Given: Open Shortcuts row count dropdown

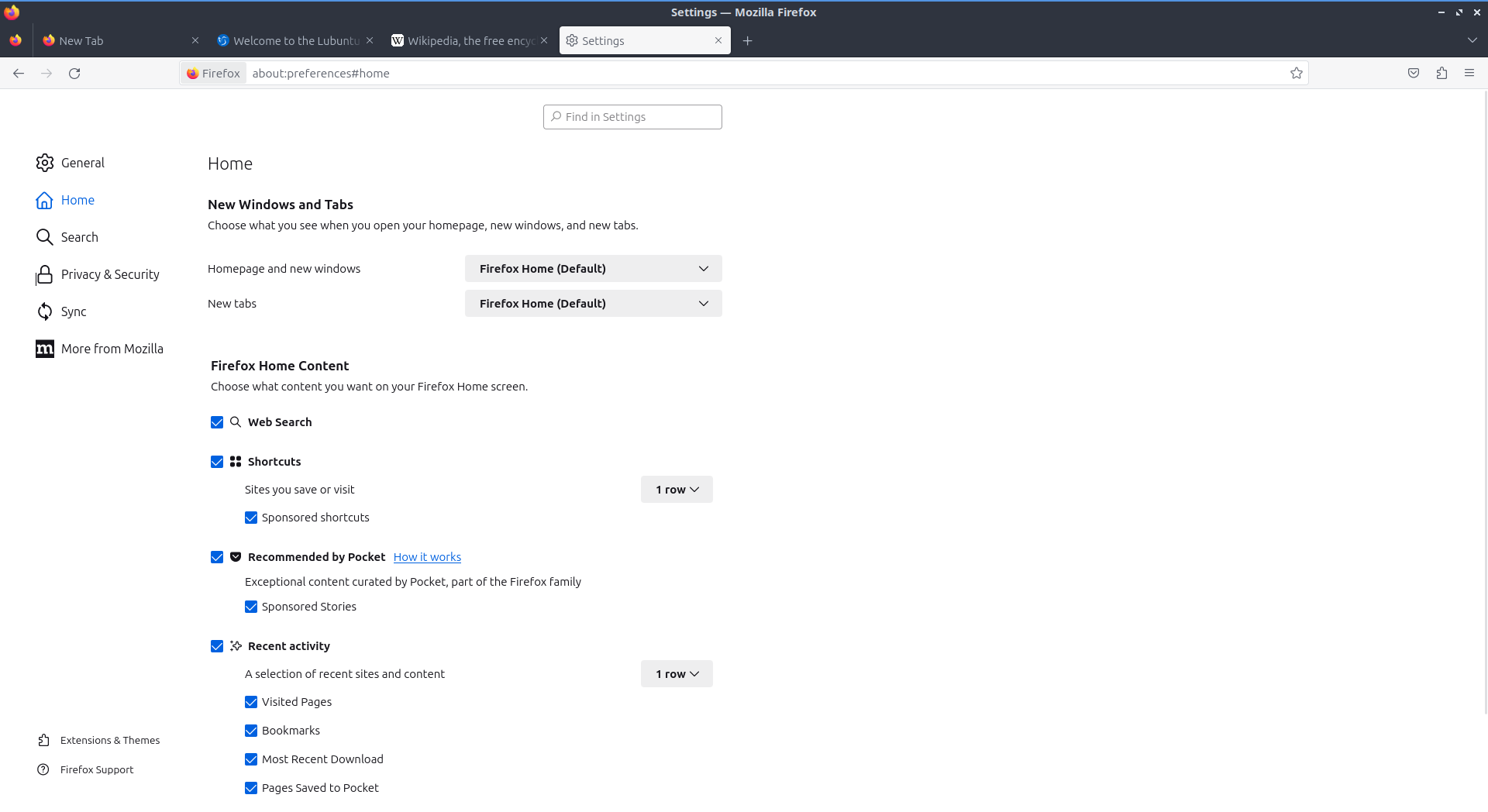Looking at the screenshot, I should 676,490.
